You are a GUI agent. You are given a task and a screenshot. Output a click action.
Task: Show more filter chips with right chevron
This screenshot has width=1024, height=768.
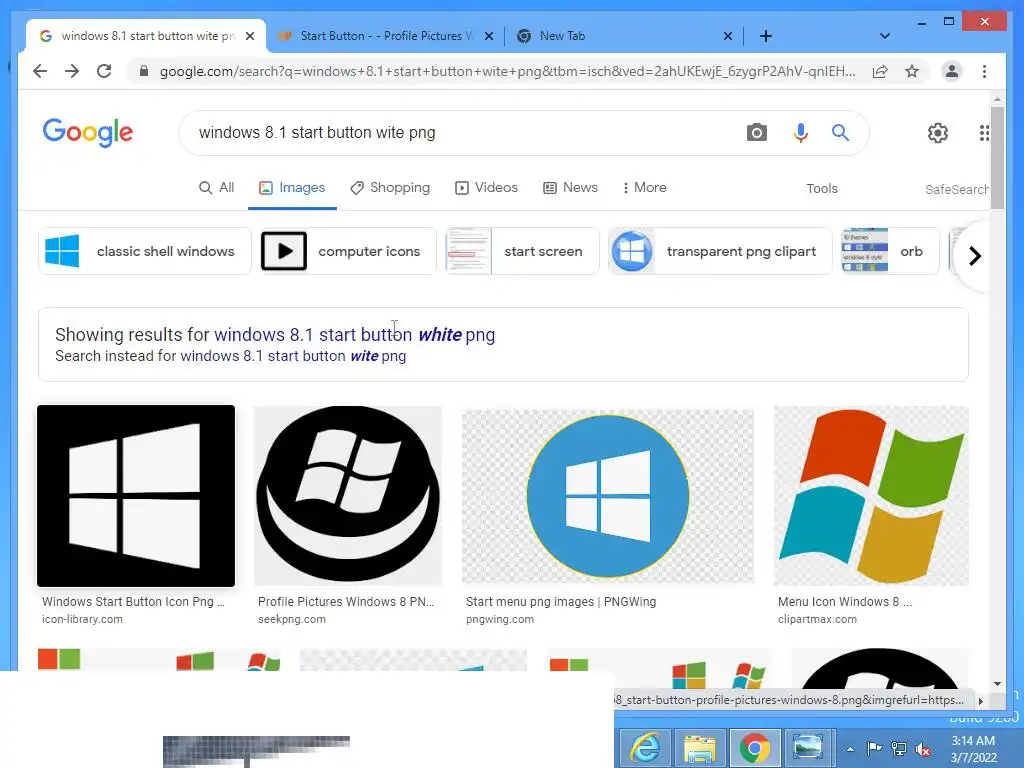click(x=974, y=256)
